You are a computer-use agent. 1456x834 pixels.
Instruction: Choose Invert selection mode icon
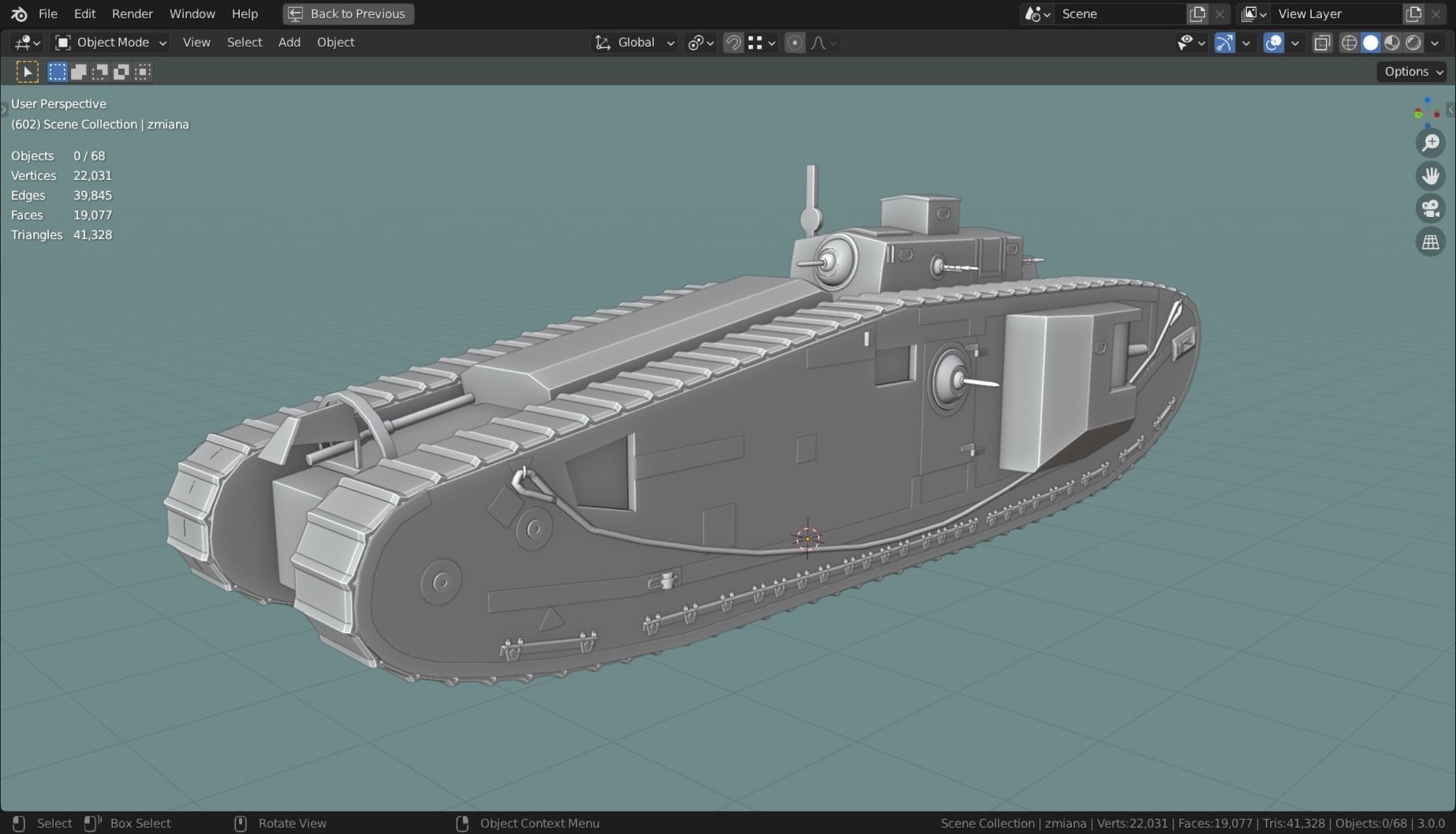click(121, 72)
